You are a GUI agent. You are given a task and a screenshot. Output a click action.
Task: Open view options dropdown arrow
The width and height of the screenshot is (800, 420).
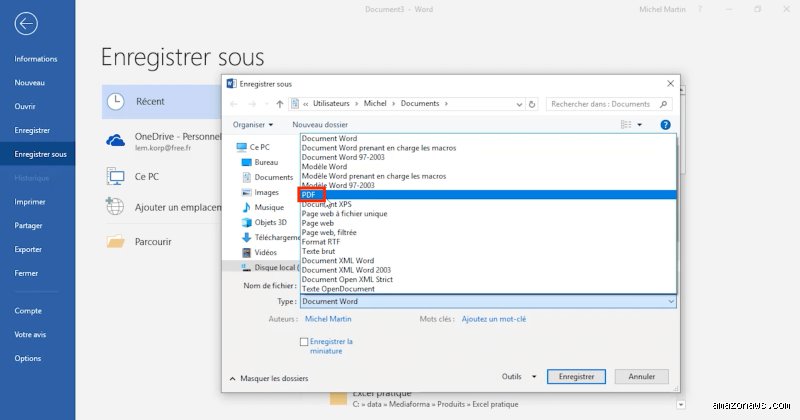pos(639,125)
